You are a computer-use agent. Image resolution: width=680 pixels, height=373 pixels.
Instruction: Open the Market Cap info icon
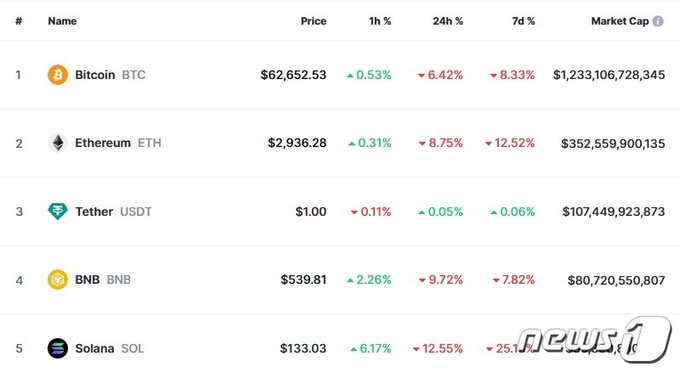(x=658, y=21)
